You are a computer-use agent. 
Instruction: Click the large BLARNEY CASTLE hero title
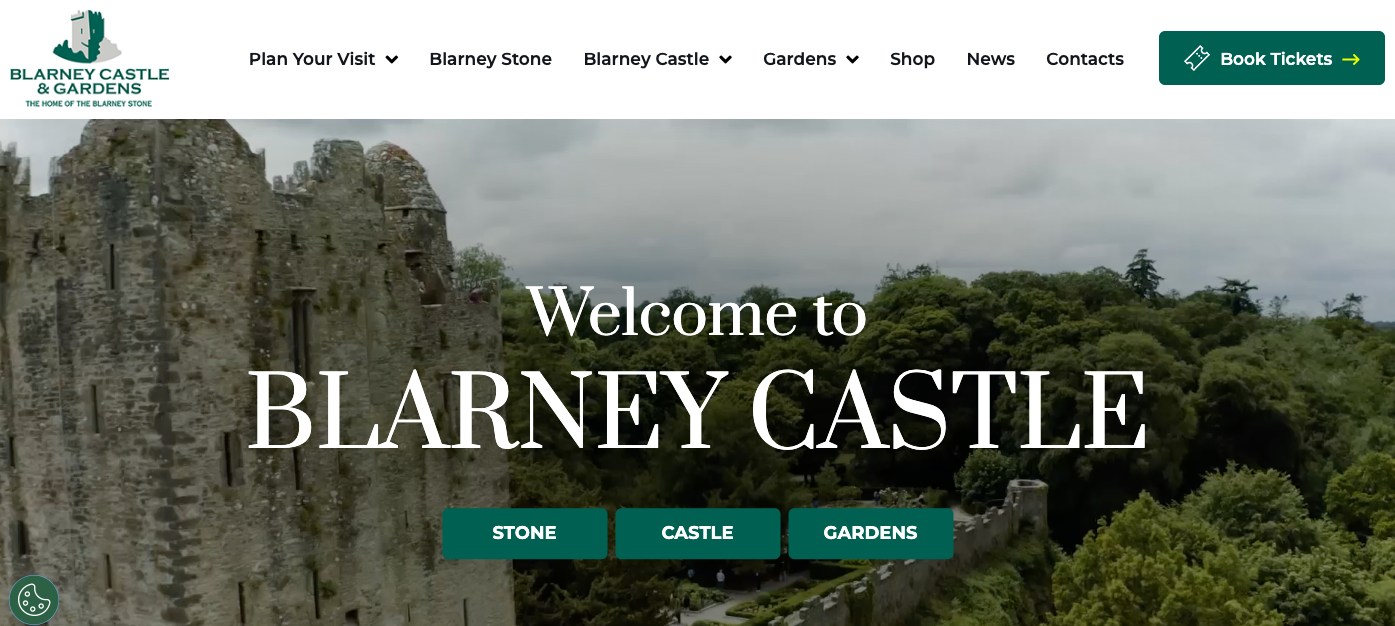[697, 411]
